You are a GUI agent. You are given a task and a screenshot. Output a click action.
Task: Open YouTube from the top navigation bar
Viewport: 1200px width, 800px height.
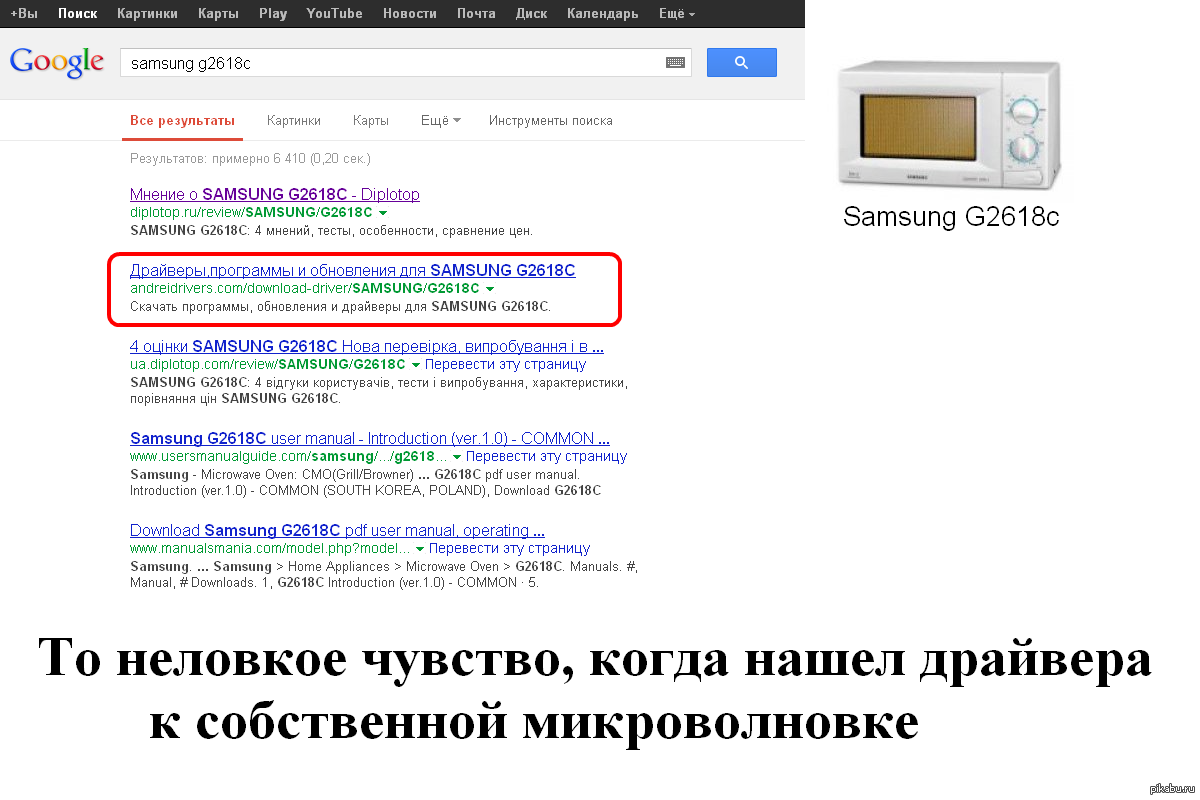click(x=334, y=14)
